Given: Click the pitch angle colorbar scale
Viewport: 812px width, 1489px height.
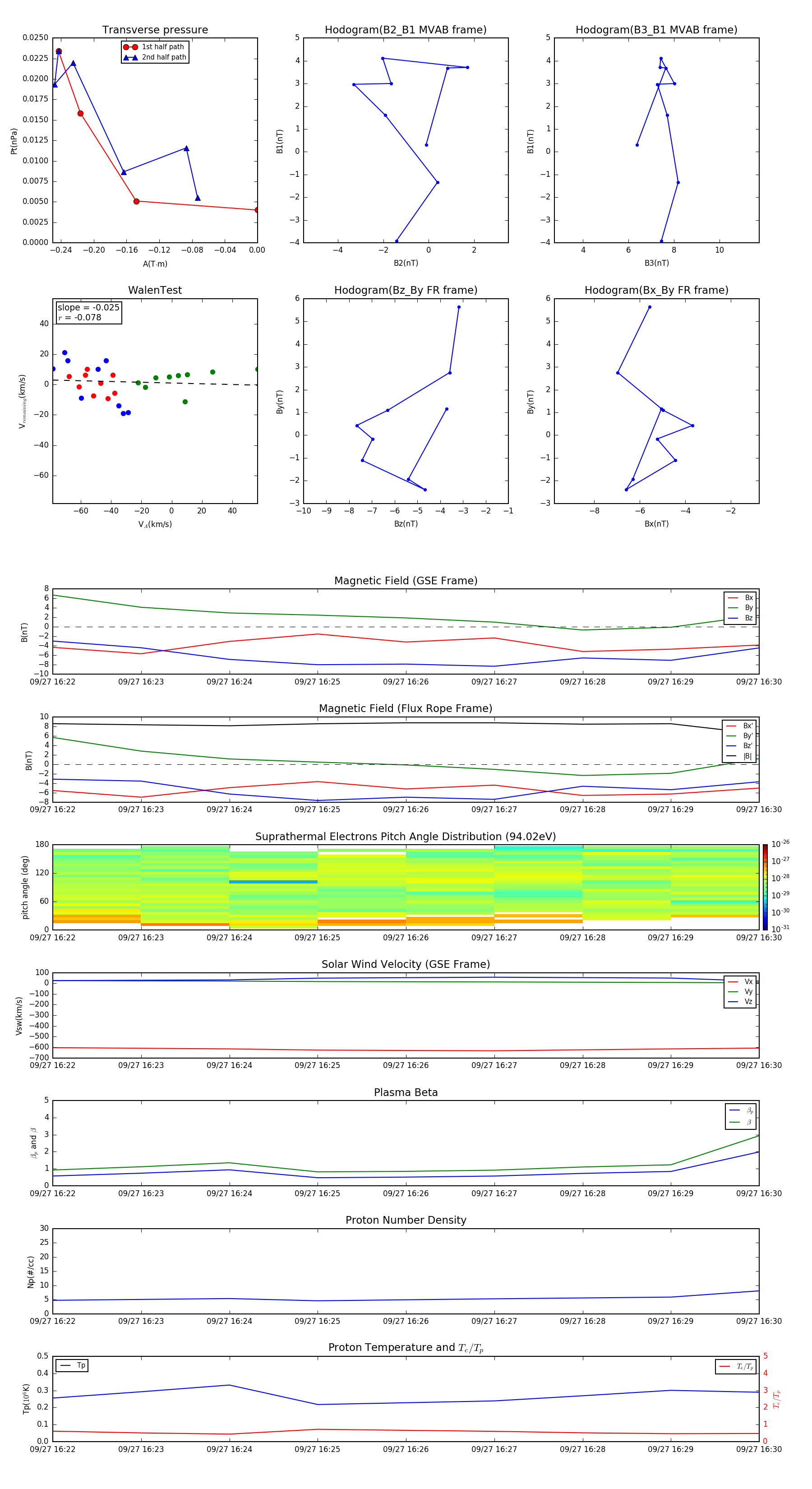Looking at the screenshot, I should (765, 887).
